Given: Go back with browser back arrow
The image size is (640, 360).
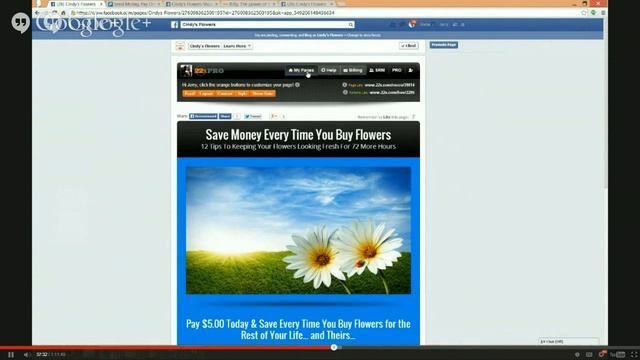Looking at the screenshot, I should [38, 13].
